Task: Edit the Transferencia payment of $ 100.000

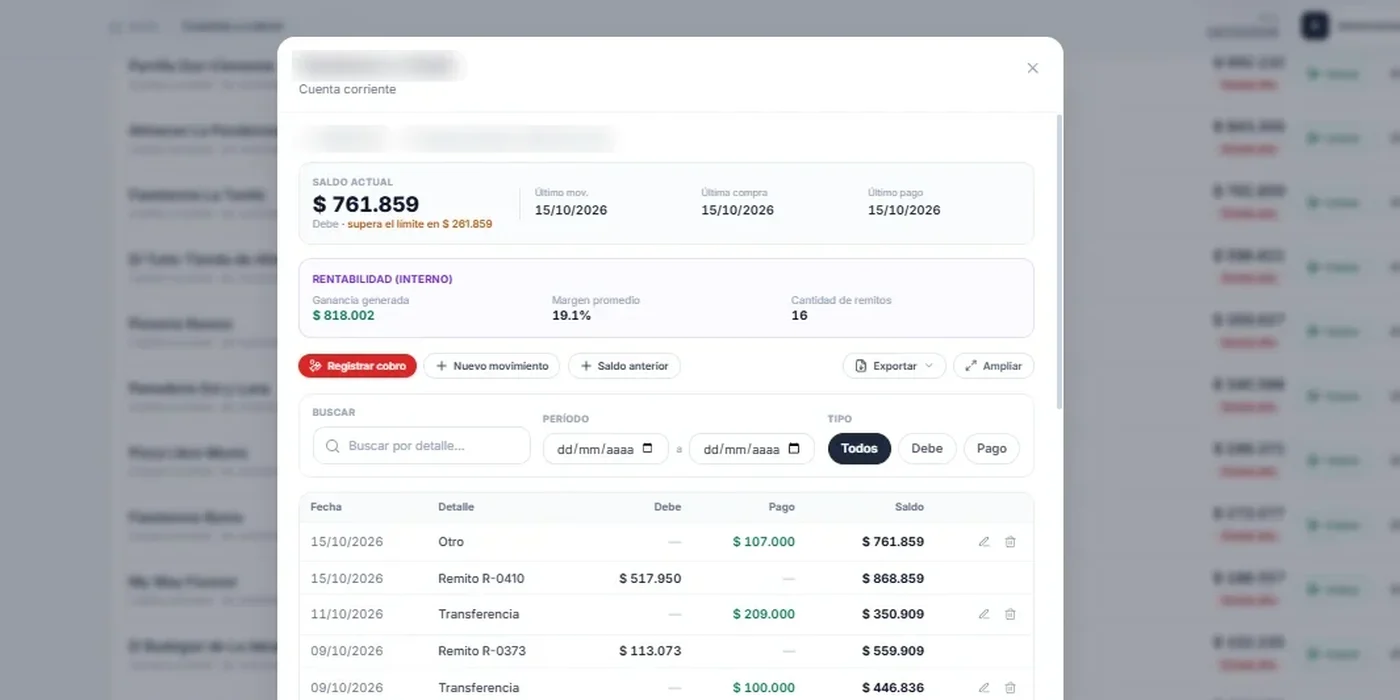Action: (984, 688)
